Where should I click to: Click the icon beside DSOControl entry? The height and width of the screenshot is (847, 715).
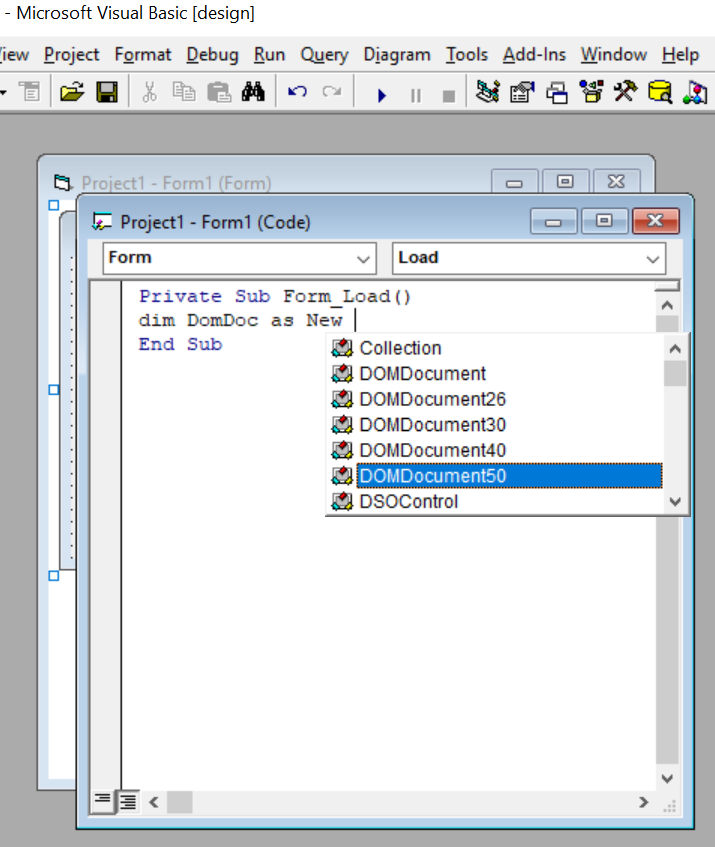coord(342,501)
